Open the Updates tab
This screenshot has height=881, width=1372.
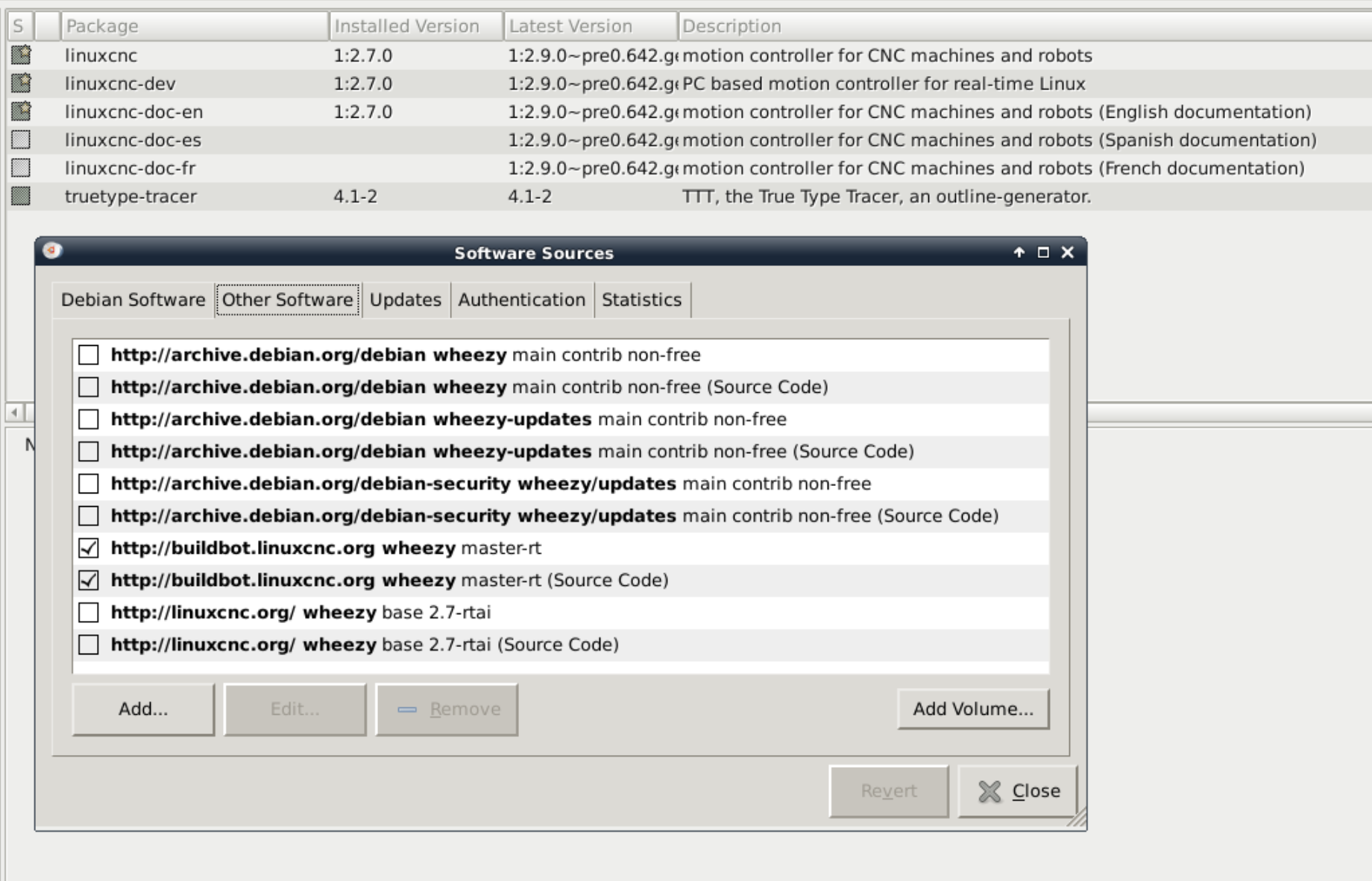point(406,300)
